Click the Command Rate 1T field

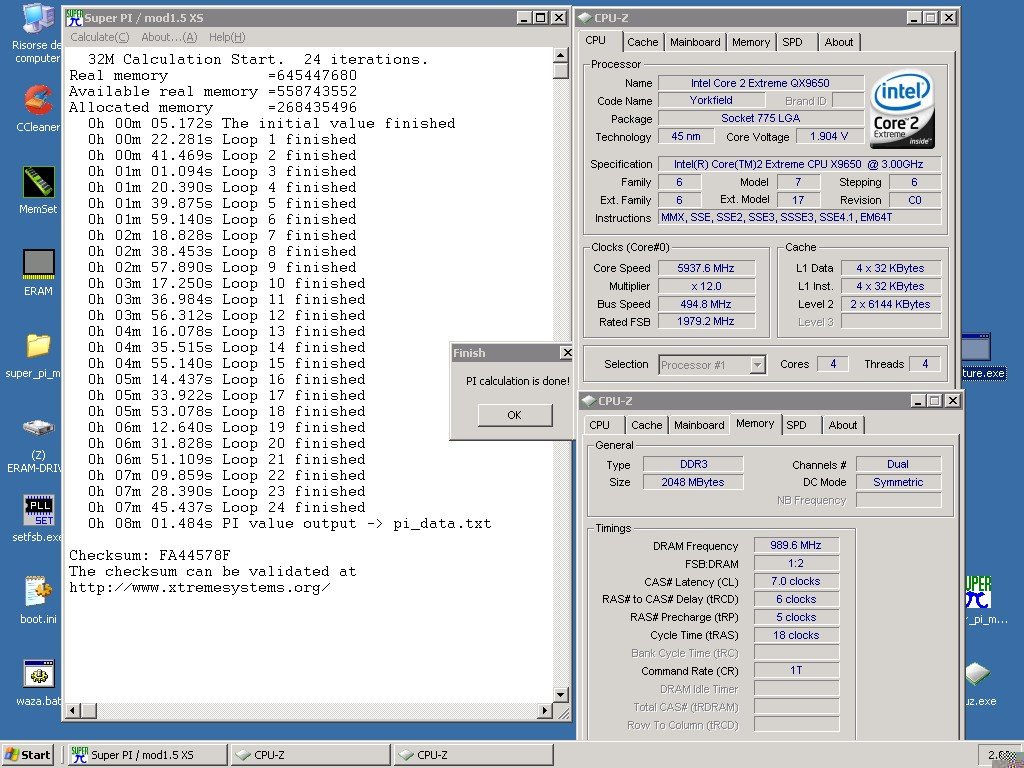(x=796, y=670)
